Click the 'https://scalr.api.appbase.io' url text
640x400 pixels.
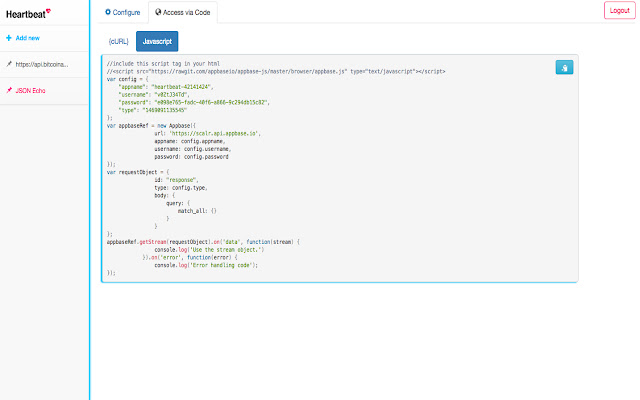click(213, 133)
